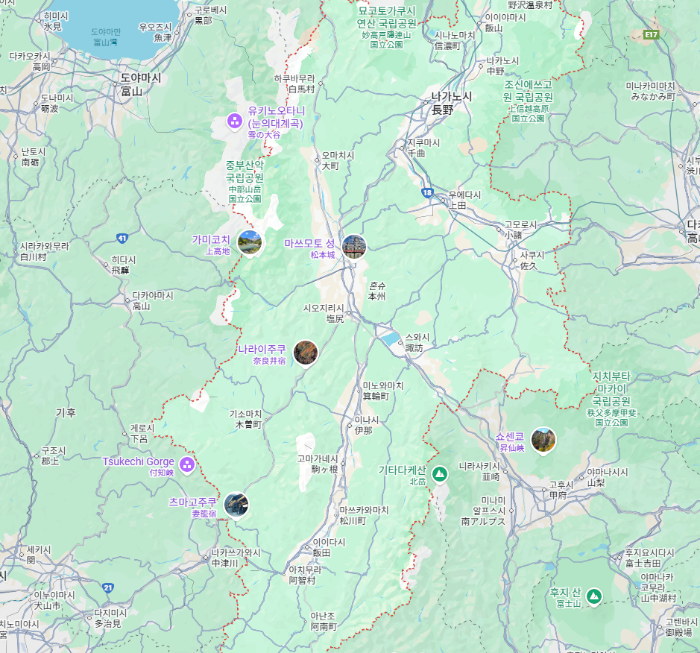This screenshot has height=653, width=700.
Task: Click the 기후 prefecture label
Action: click(x=66, y=413)
